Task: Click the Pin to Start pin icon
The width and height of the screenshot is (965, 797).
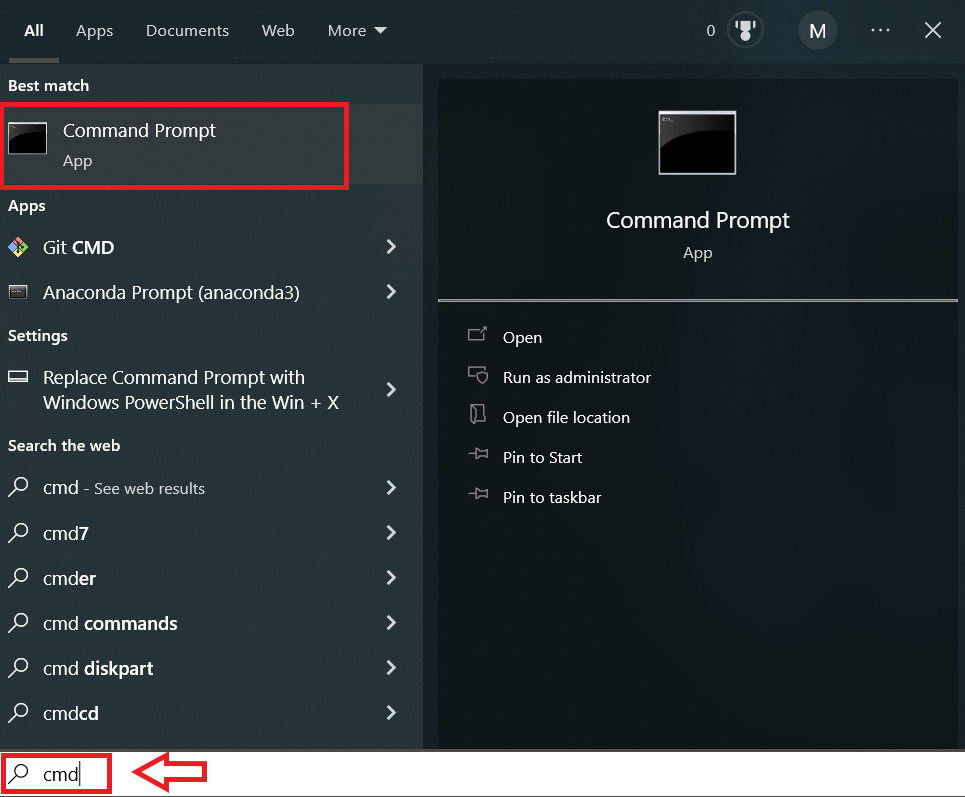Action: 478,456
